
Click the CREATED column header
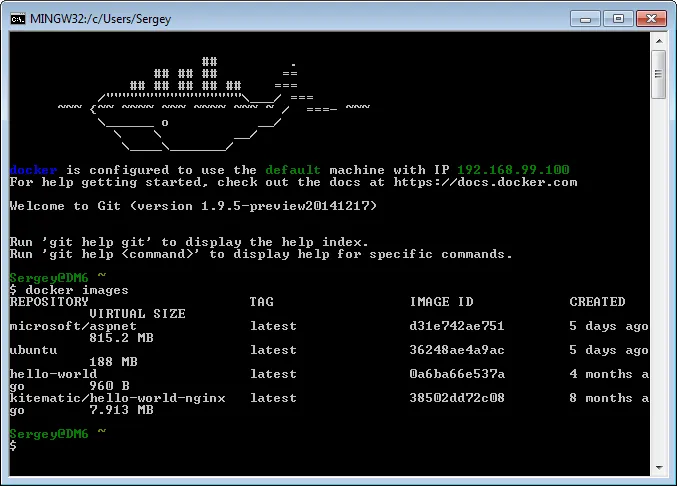pyautogui.click(x=597, y=301)
